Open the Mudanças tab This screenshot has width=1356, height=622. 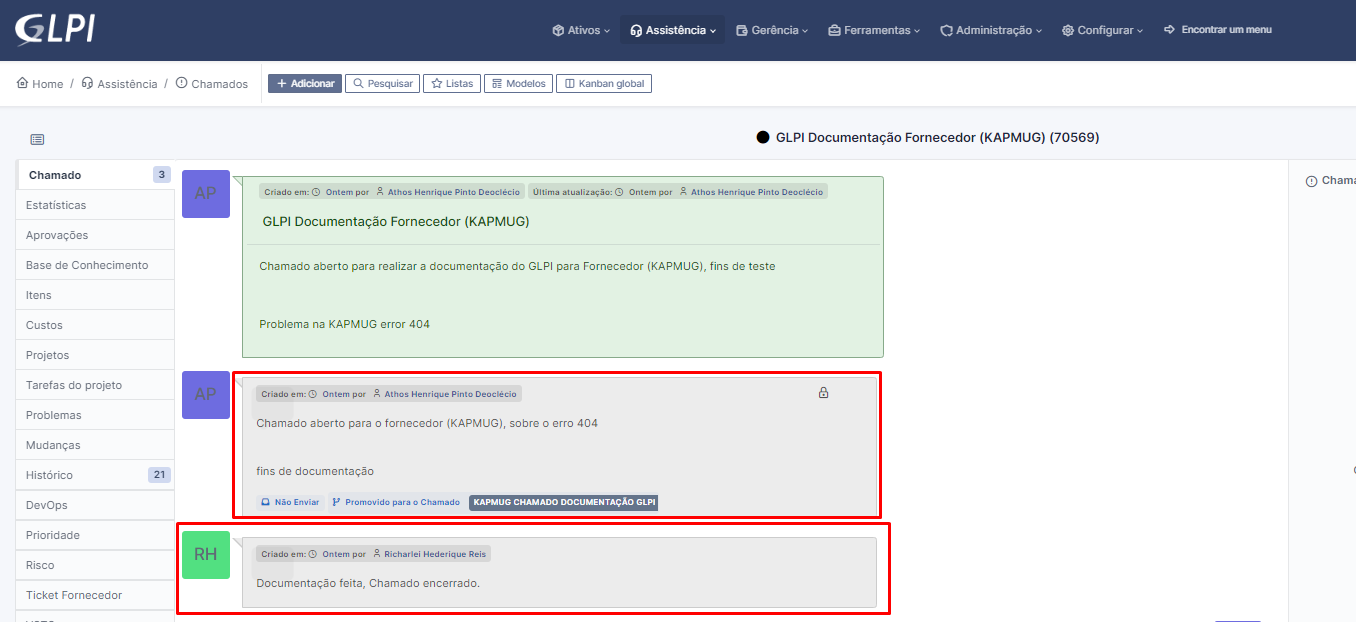tap(96, 445)
